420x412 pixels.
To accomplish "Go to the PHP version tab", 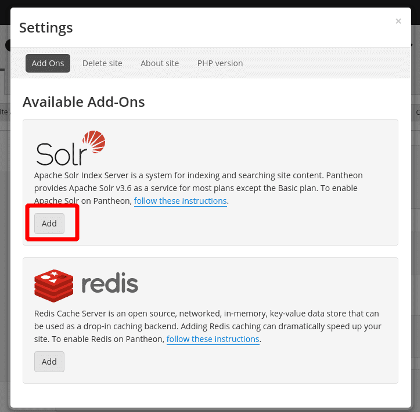I will point(220,63).
